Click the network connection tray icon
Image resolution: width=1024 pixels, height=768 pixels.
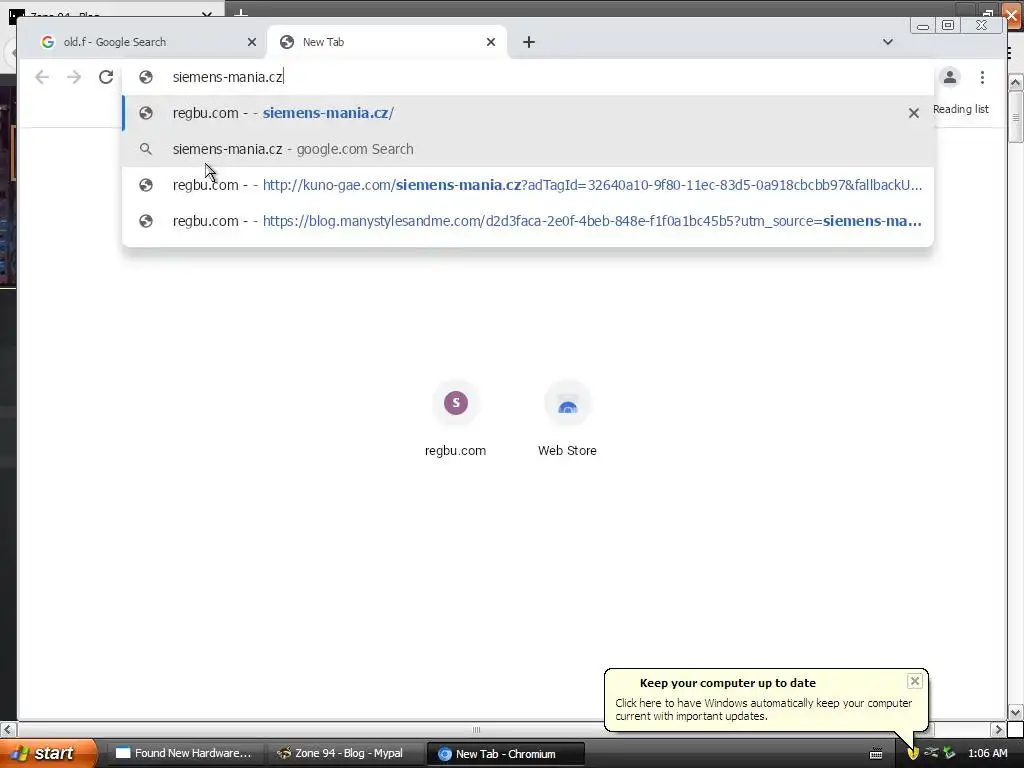(x=931, y=754)
